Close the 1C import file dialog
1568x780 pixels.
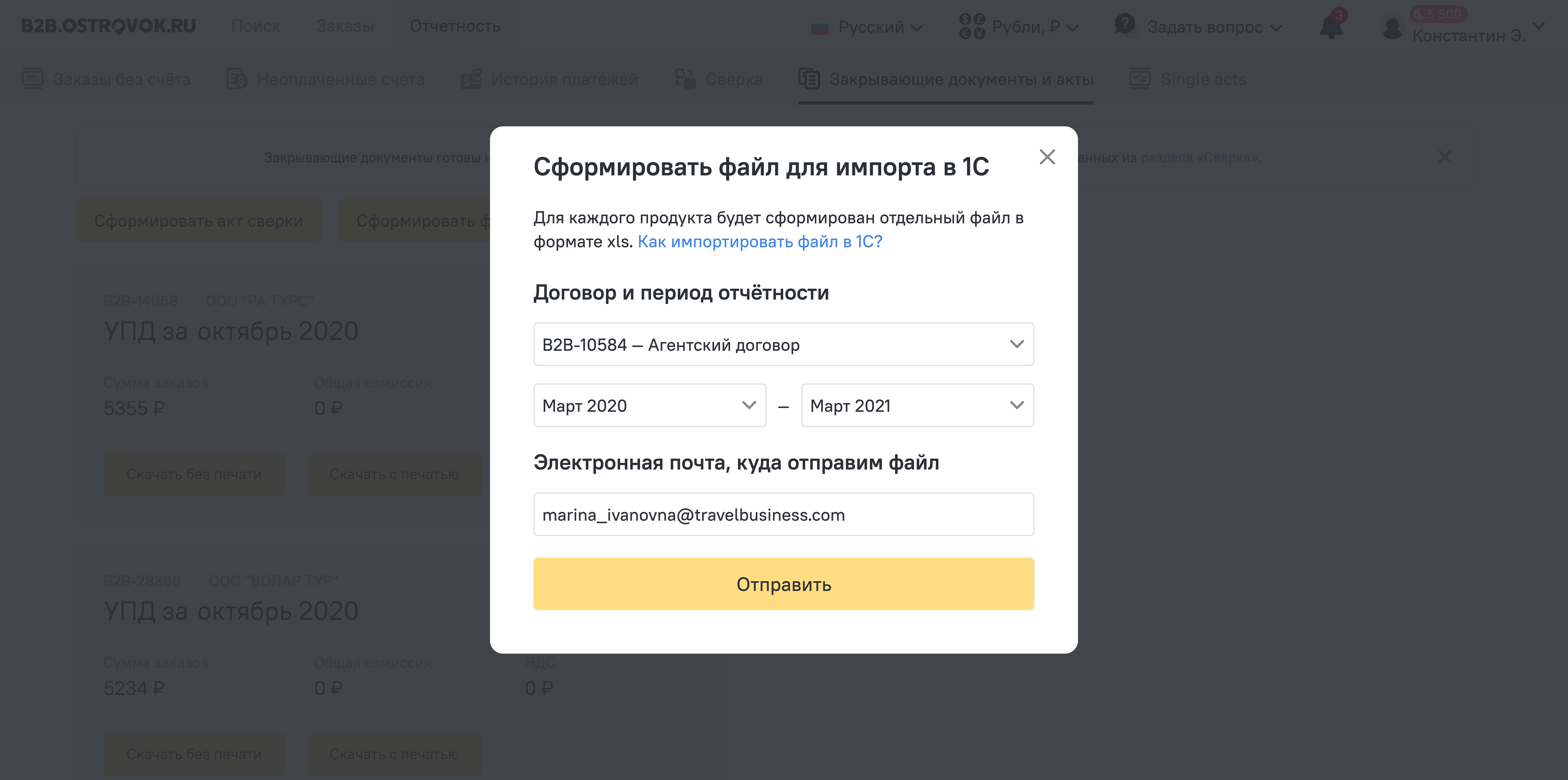click(x=1047, y=157)
